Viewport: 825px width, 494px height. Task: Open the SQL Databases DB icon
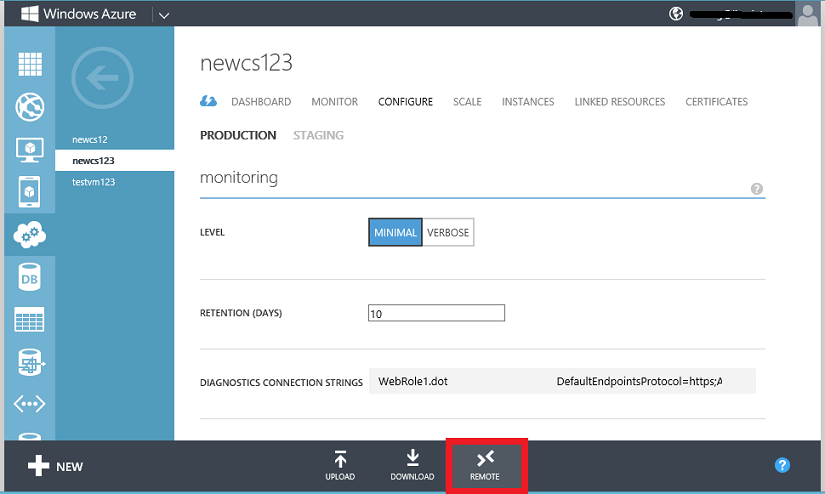29,277
